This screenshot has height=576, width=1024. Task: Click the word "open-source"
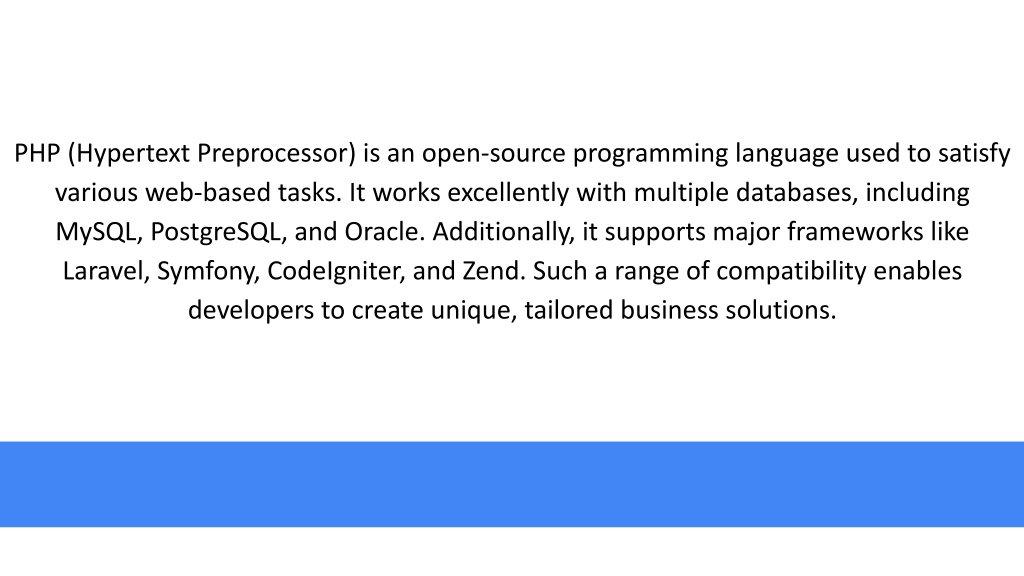494,155
